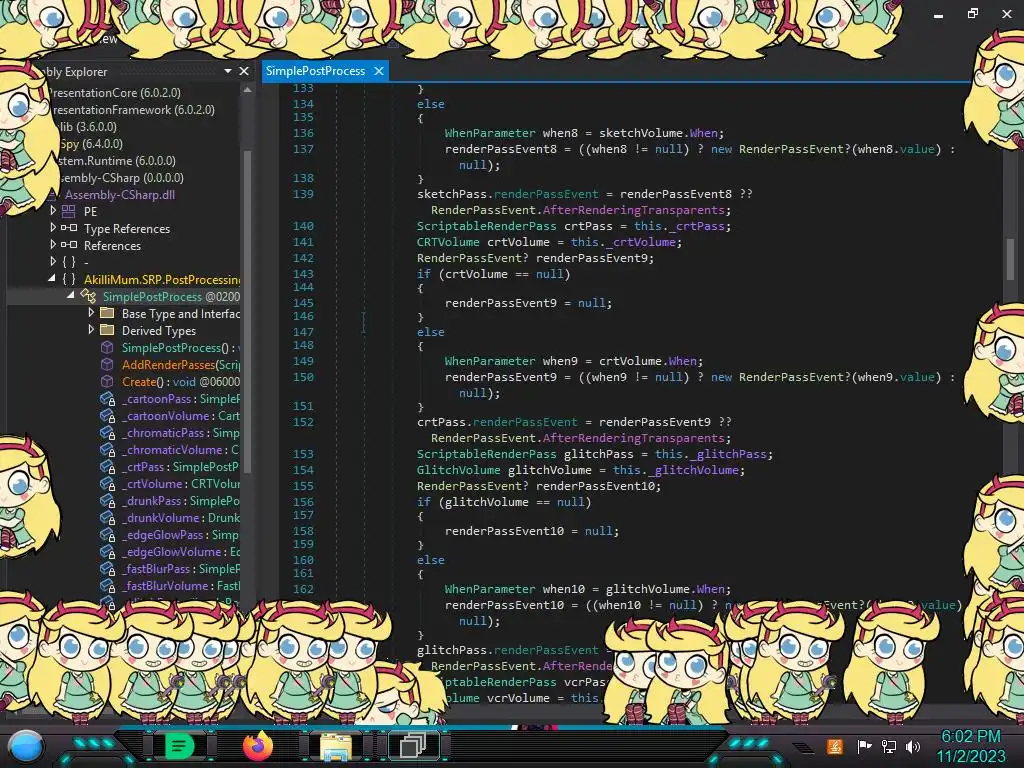The image size is (1024, 768).
Task: Click the flag action center tray icon
Action: pos(864,746)
